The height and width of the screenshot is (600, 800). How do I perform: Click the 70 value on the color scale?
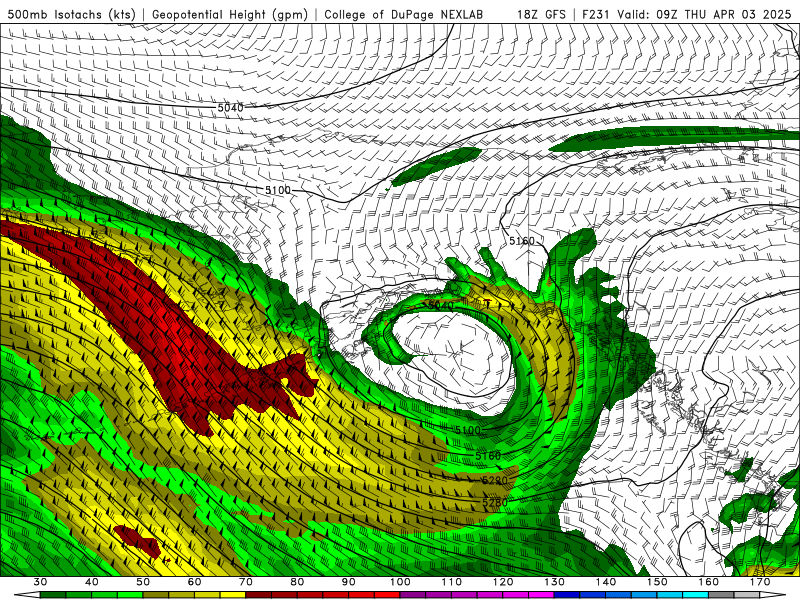pyautogui.click(x=246, y=582)
